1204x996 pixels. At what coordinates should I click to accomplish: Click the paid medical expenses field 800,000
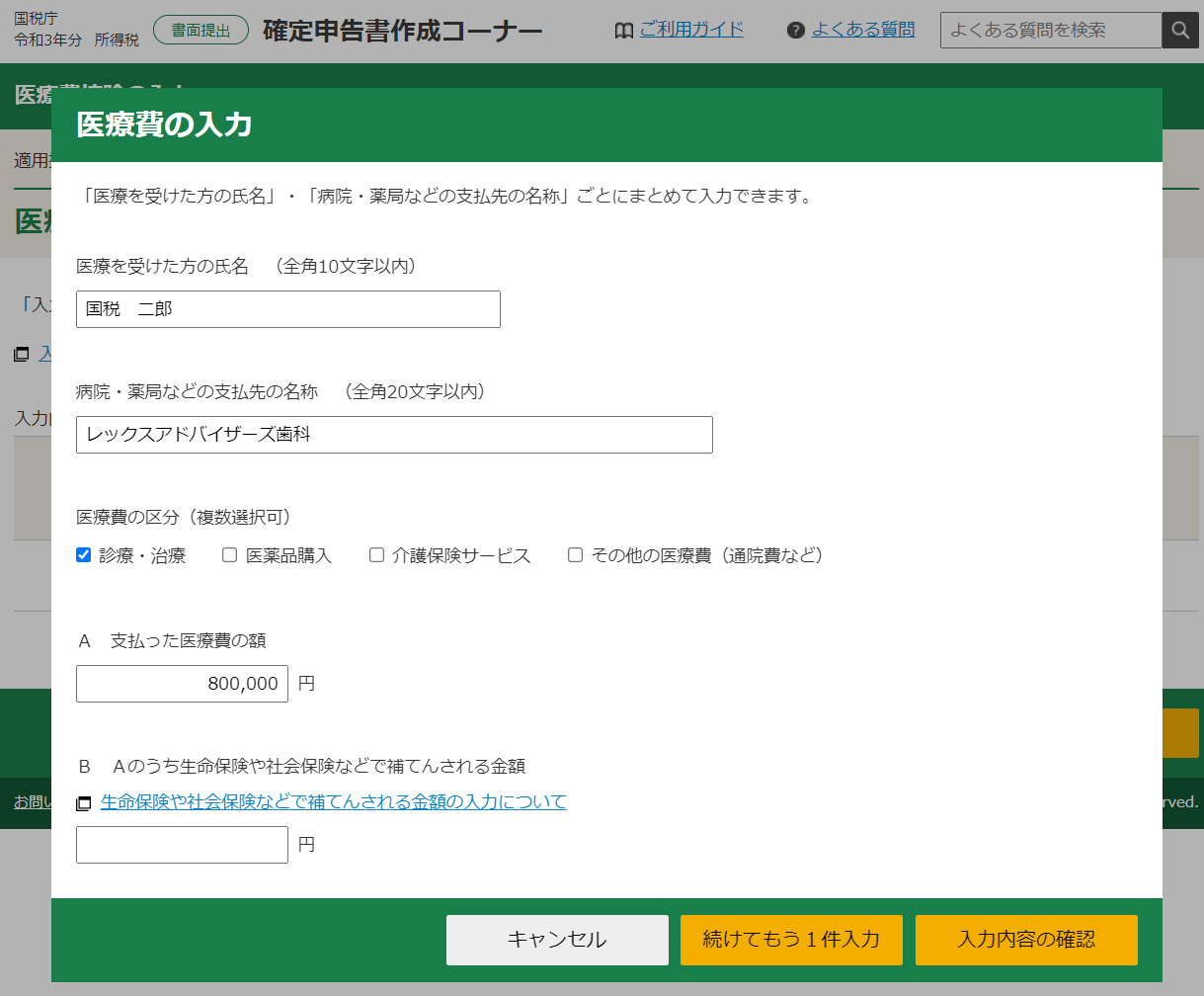click(x=182, y=684)
